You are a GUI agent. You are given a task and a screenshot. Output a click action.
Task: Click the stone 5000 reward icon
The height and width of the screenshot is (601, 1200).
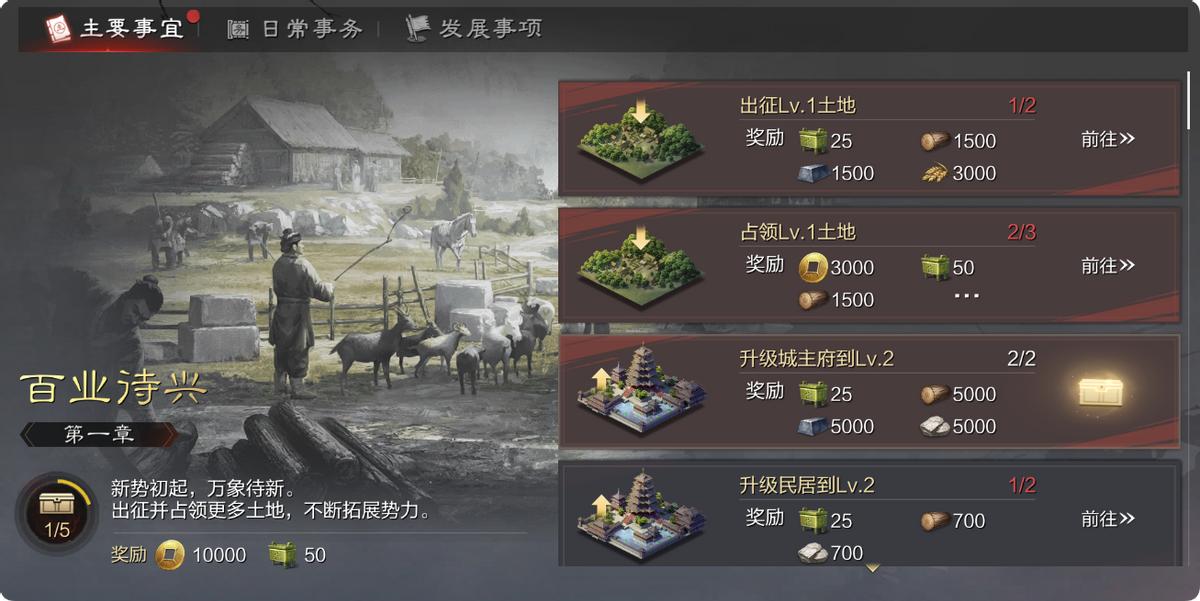point(934,426)
